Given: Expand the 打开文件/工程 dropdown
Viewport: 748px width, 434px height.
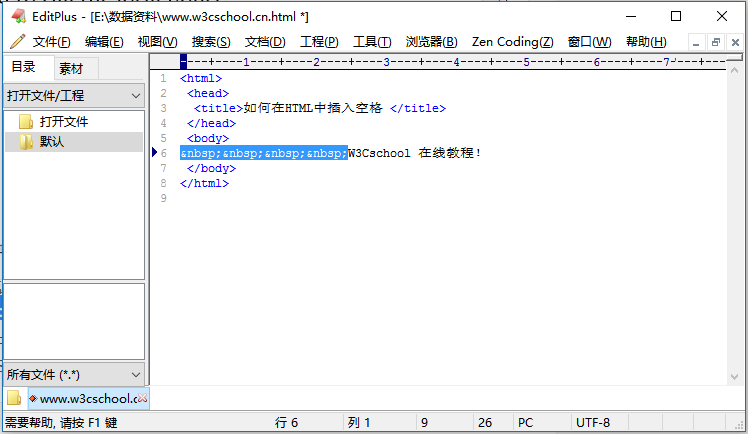Looking at the screenshot, I should tap(136, 96).
